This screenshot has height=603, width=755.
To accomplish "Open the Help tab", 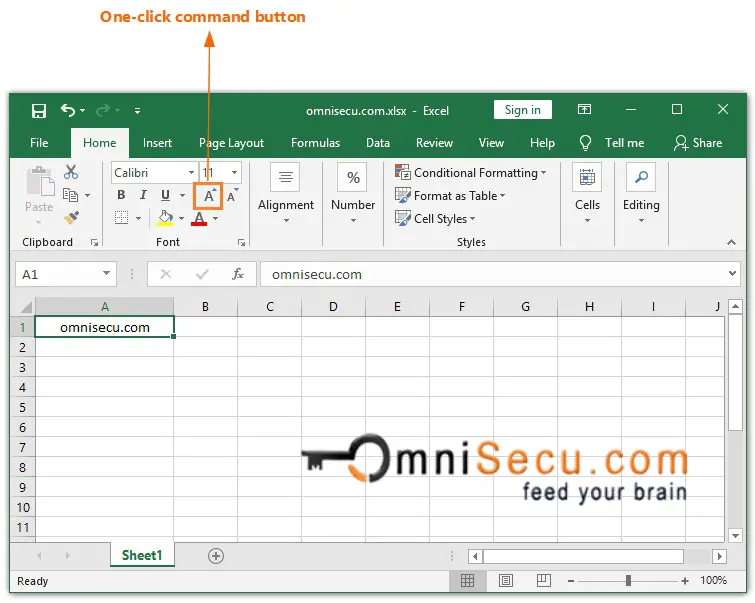I will (542, 143).
